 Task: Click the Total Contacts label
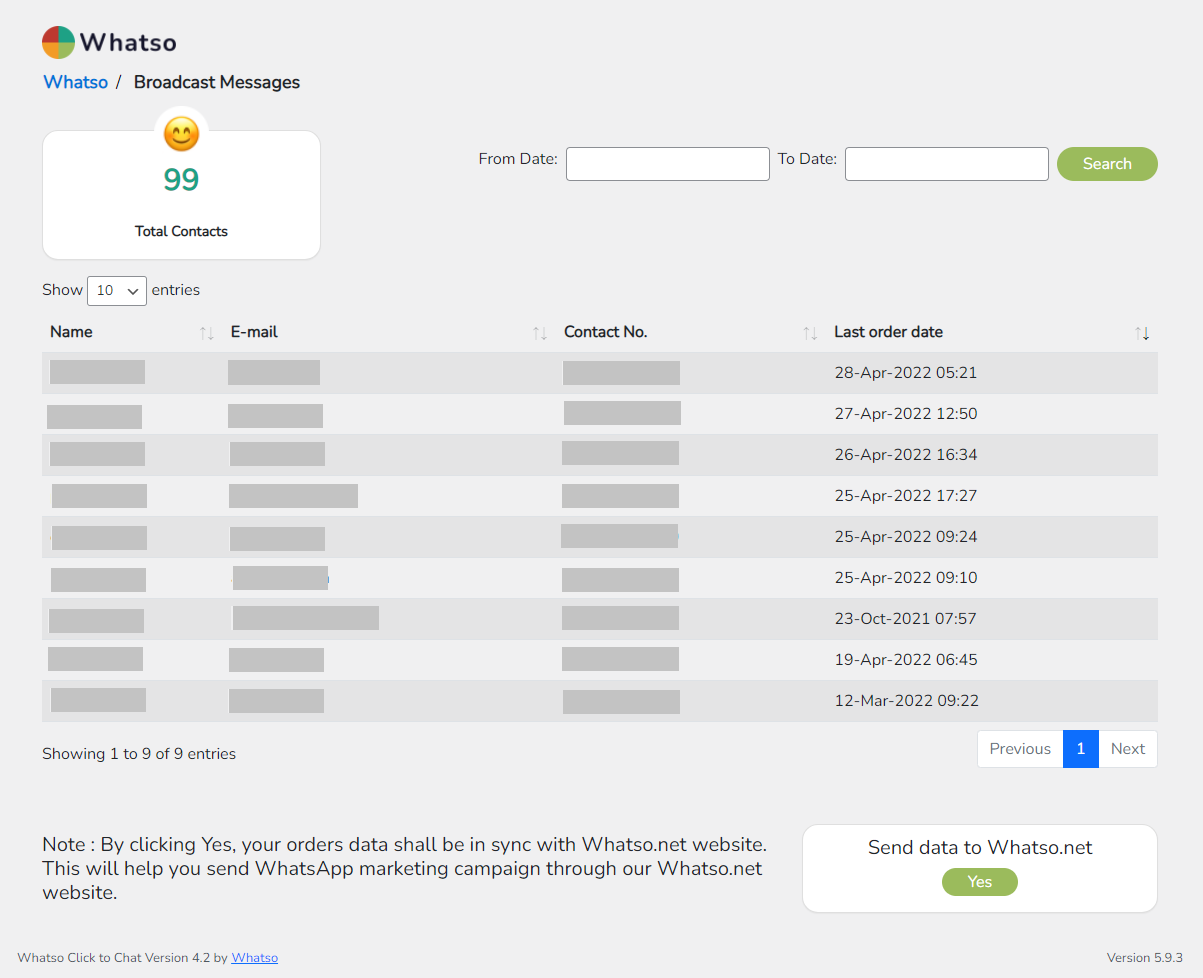[x=181, y=231]
